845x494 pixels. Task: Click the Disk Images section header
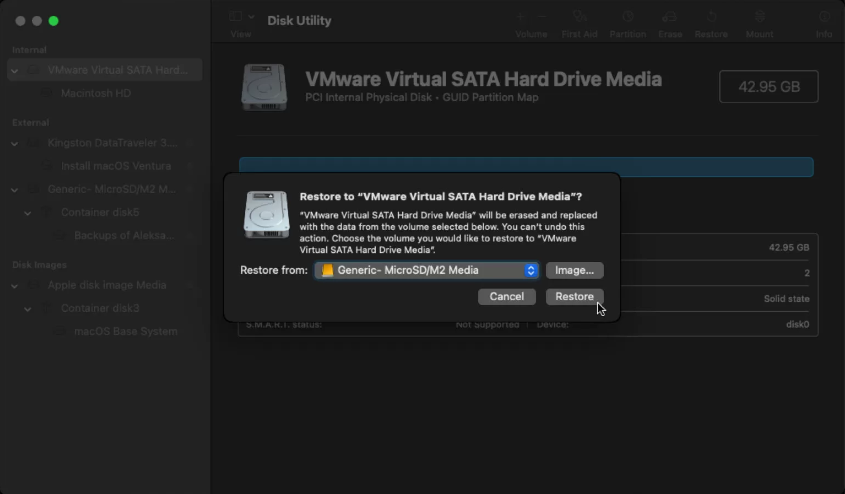[x=39, y=265]
